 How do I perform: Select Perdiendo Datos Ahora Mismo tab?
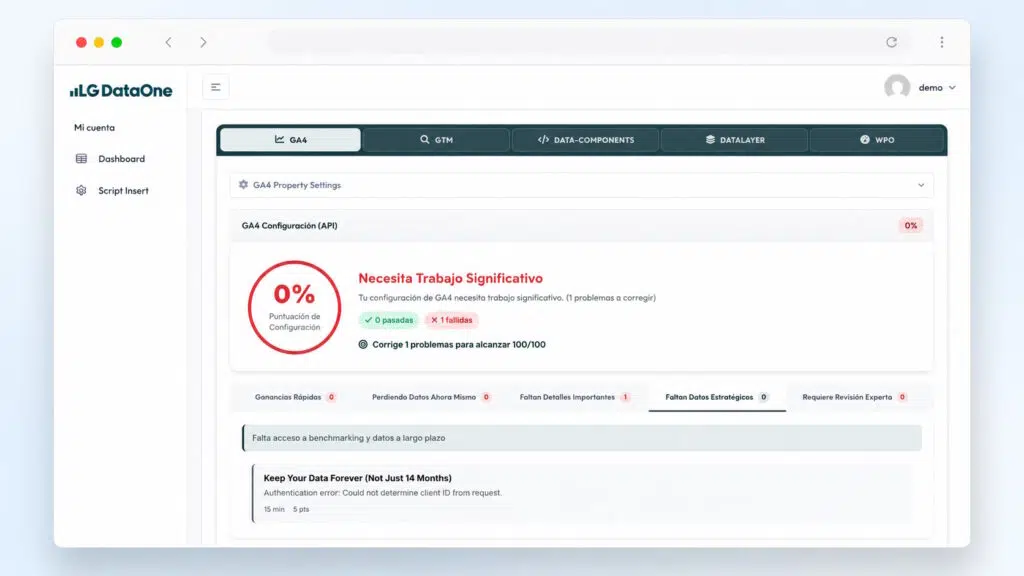tap(431, 397)
